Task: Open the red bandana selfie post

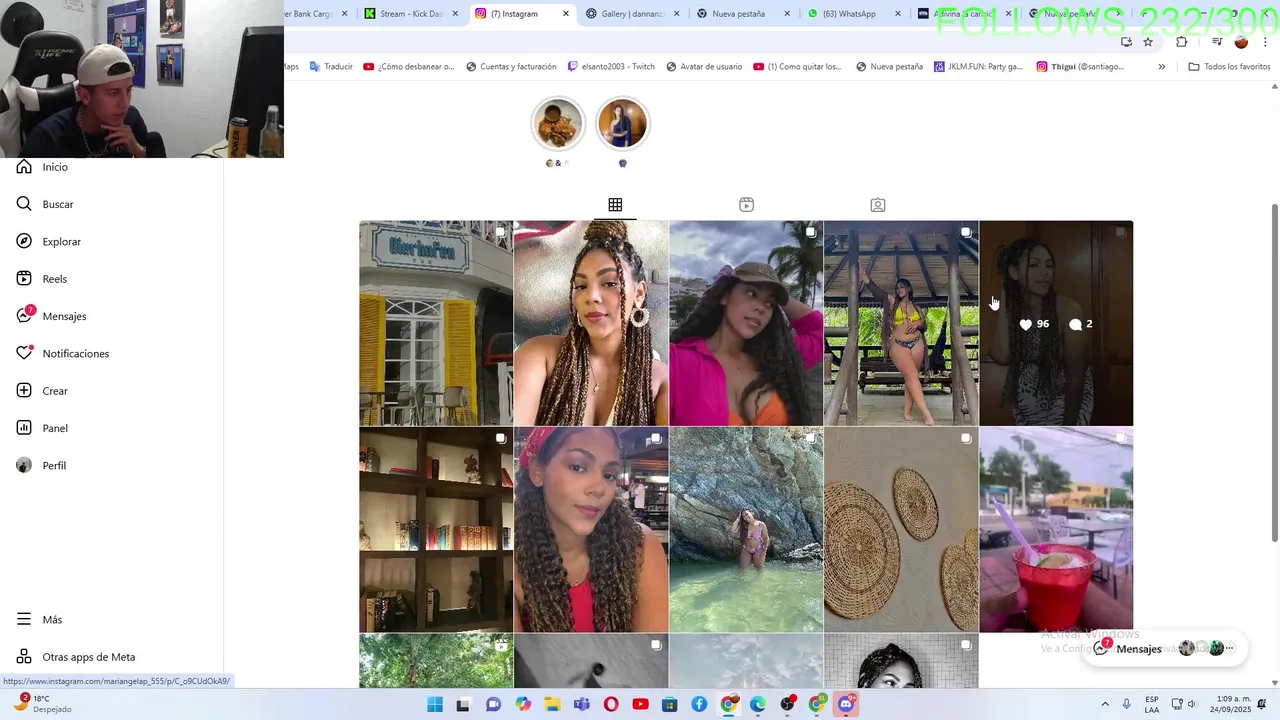Action: (591, 530)
